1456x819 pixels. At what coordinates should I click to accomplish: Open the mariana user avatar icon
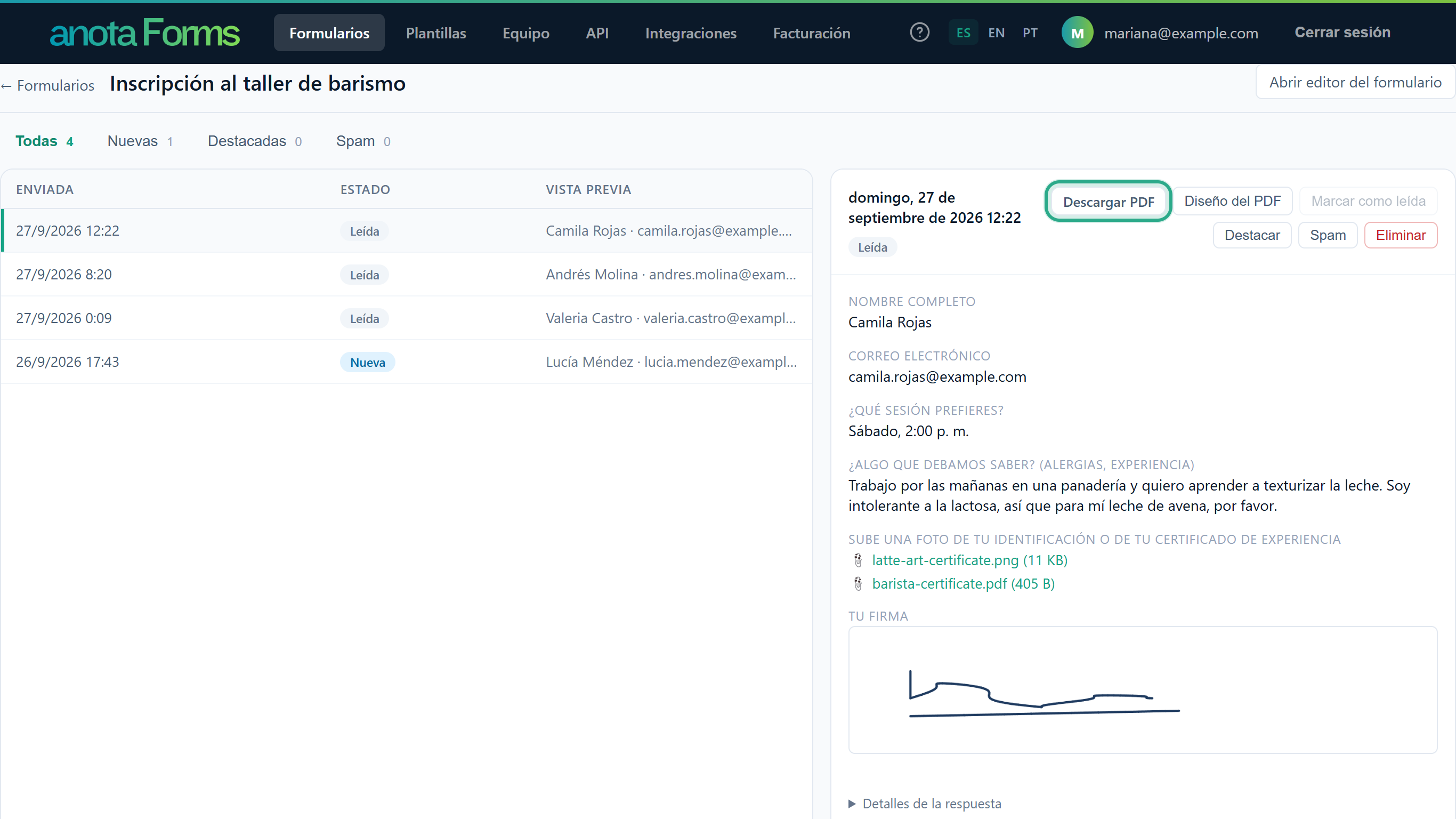pos(1077,32)
